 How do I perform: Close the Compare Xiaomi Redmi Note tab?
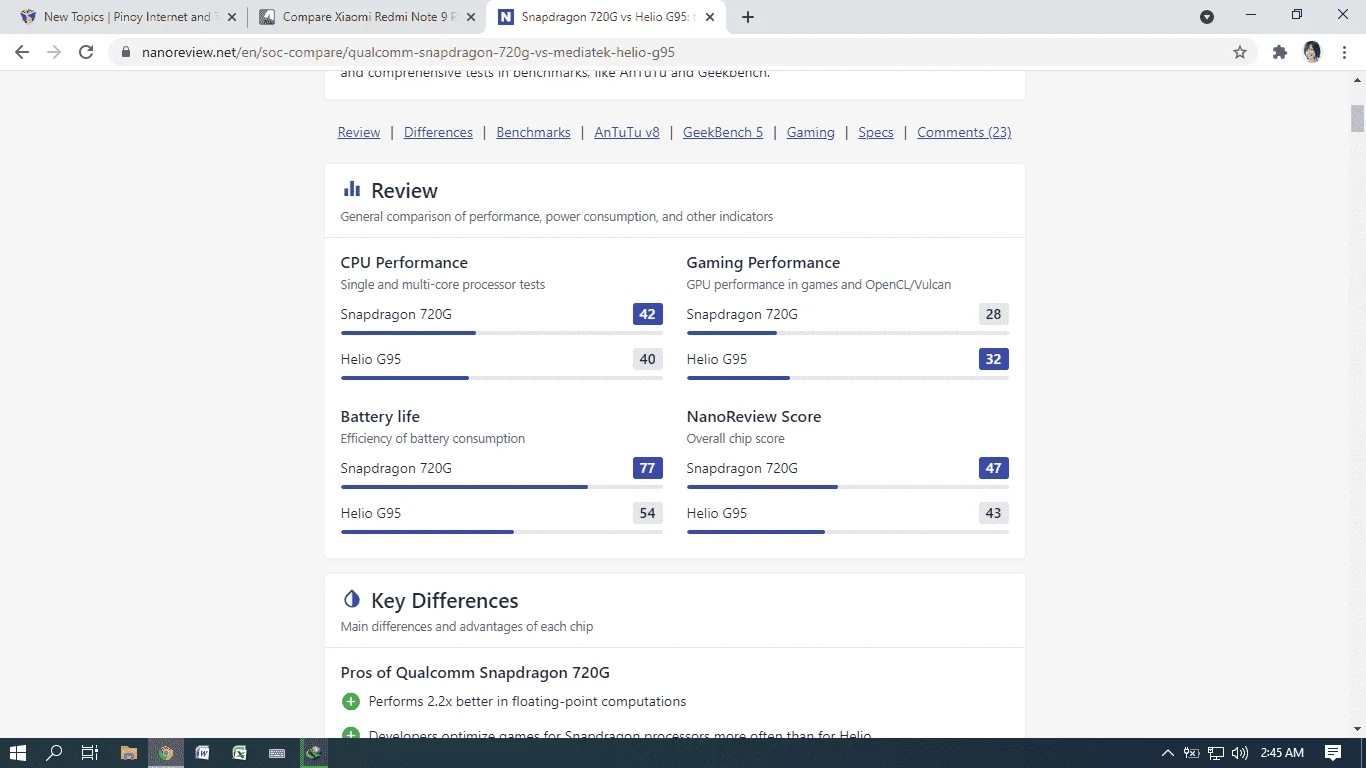[471, 17]
